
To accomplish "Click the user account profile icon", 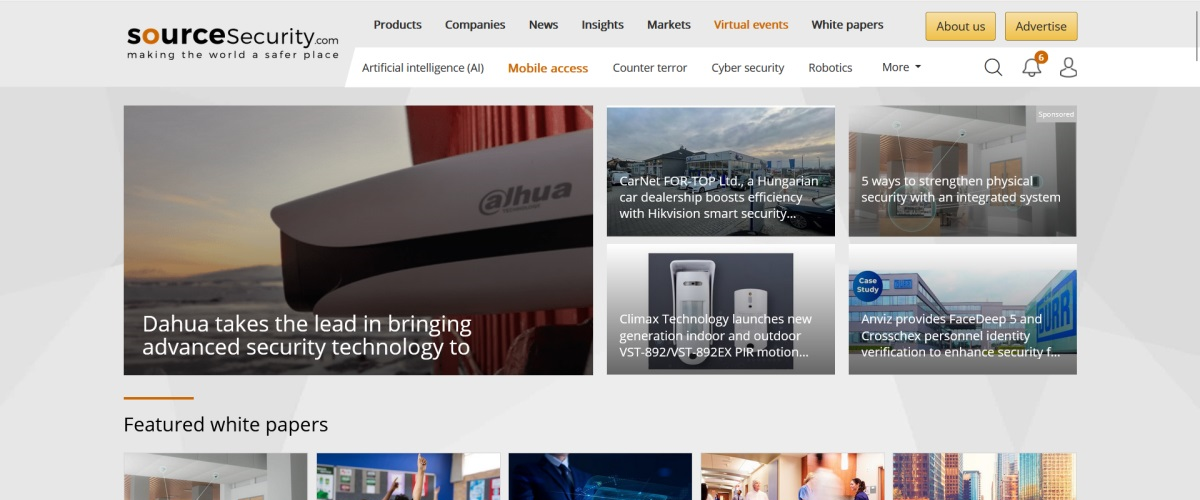I will 1068,67.
